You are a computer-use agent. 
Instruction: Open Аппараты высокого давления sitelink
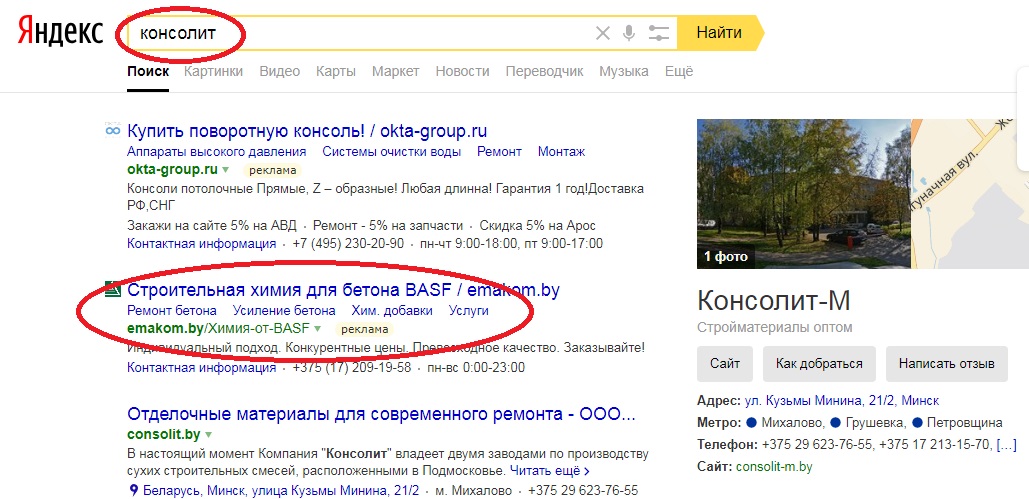pyautogui.click(x=217, y=152)
